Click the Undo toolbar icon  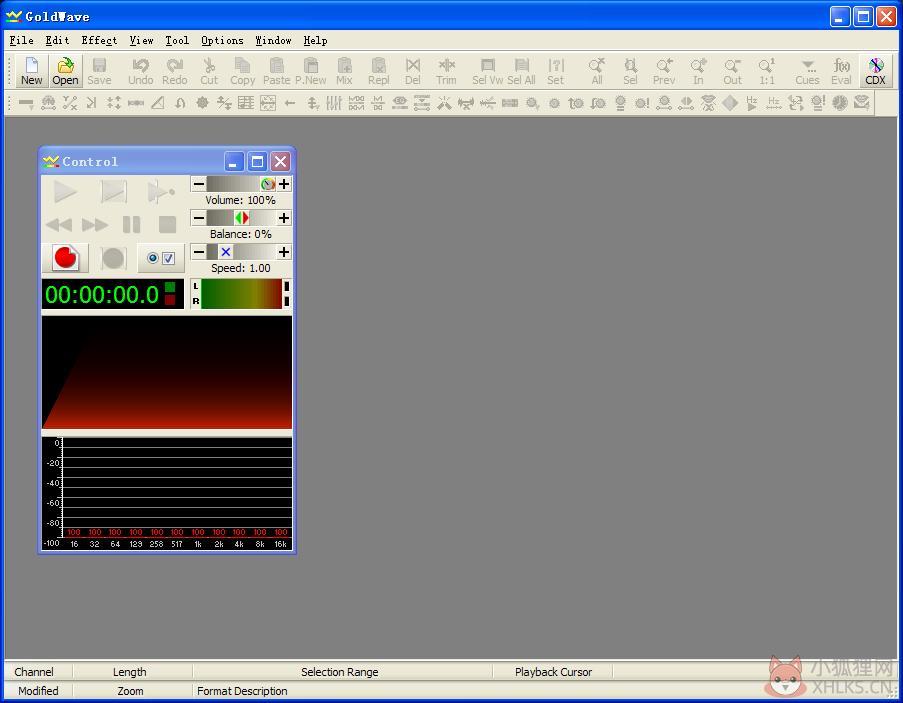tap(141, 71)
